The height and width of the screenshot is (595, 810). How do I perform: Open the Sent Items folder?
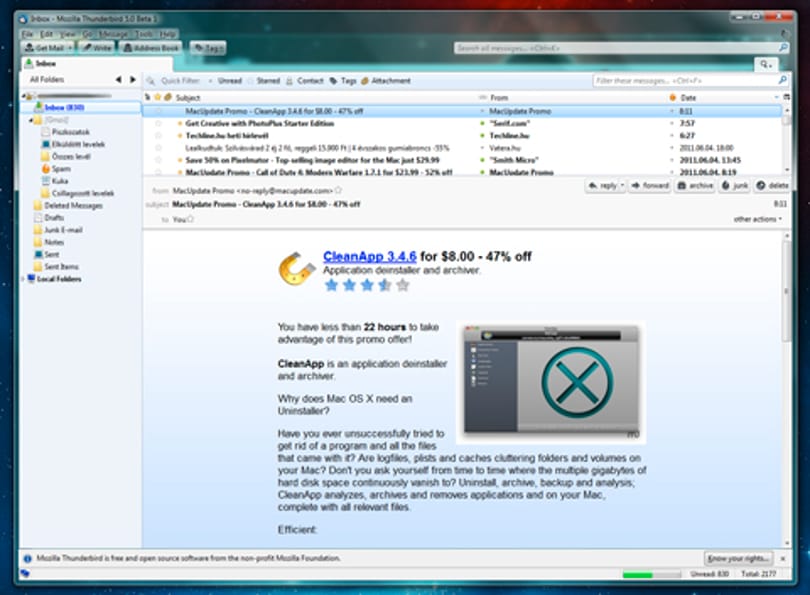61,267
